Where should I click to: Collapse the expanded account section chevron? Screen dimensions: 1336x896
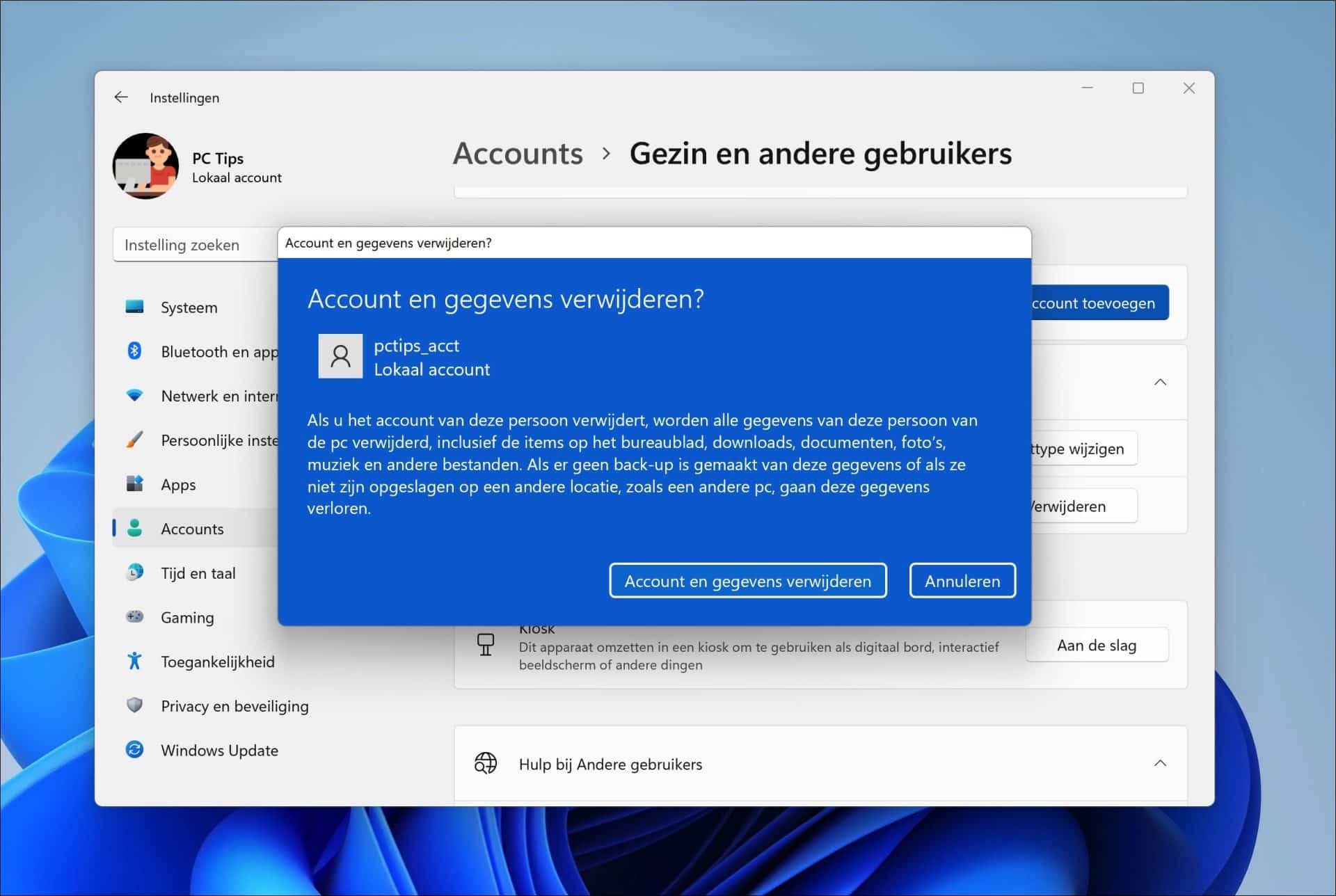click(x=1161, y=382)
